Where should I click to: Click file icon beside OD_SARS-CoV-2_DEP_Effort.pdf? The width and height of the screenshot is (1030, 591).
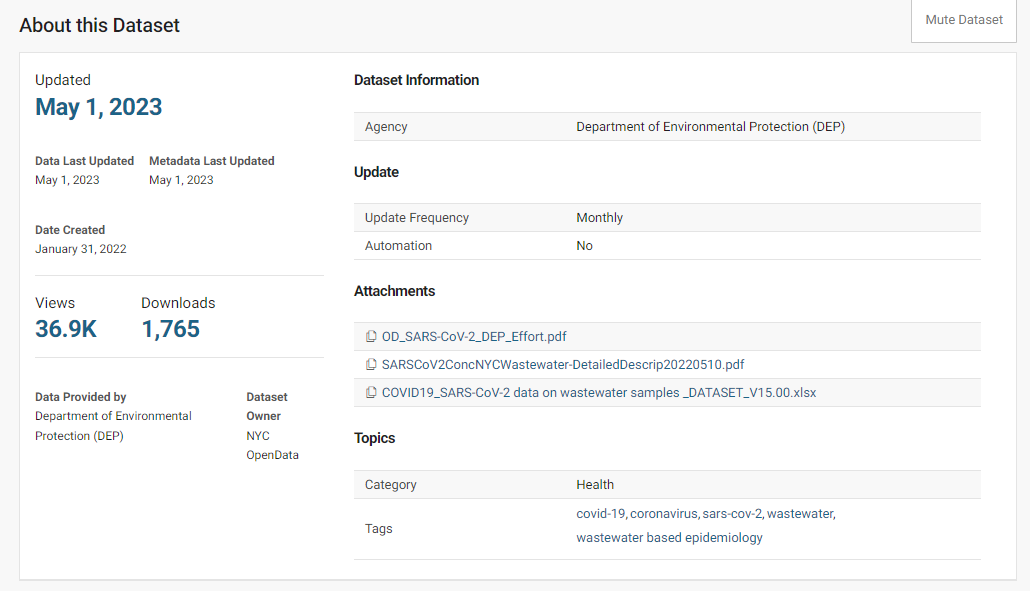[x=371, y=337]
